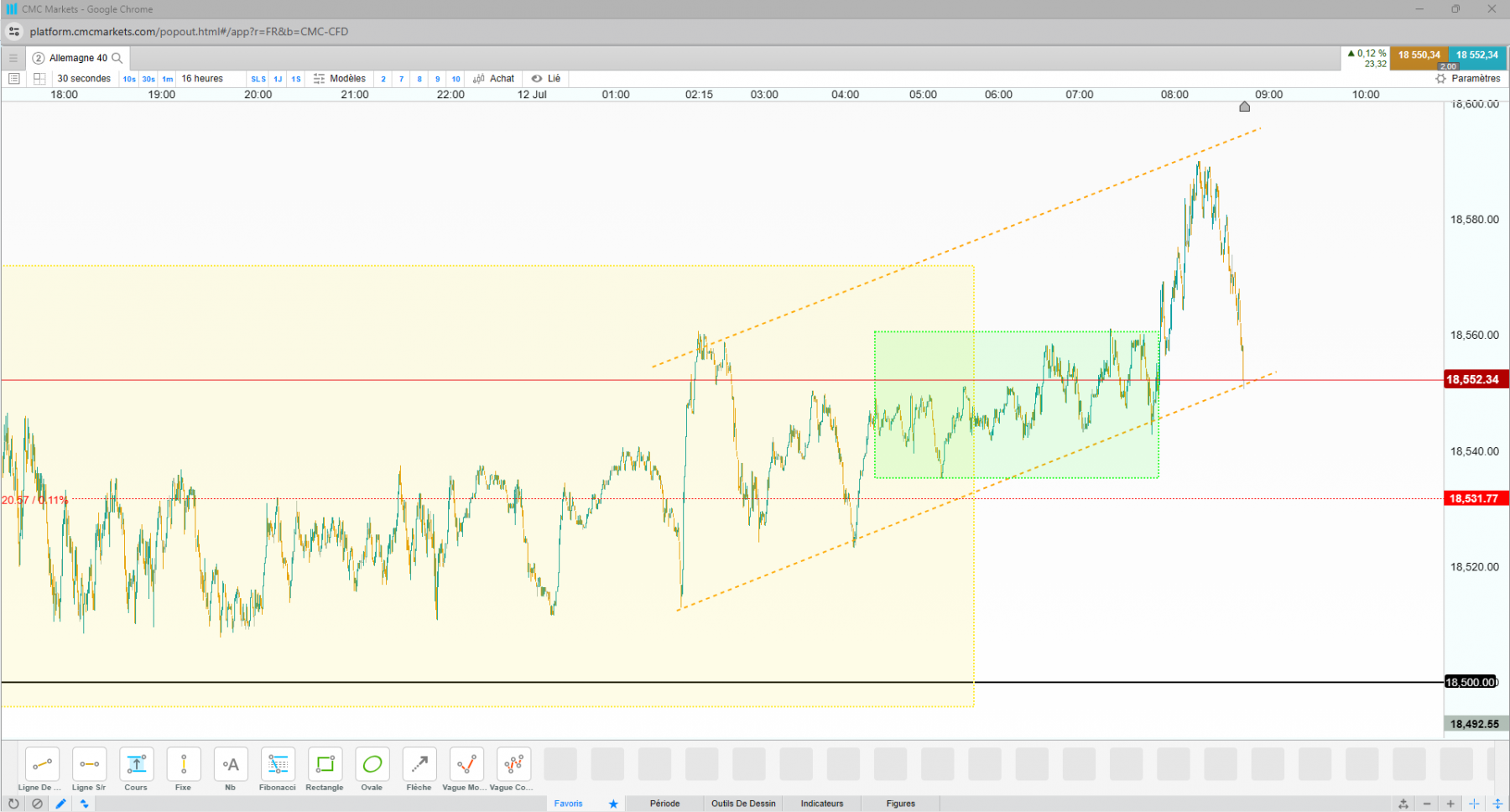Image resolution: width=1510 pixels, height=812 pixels.
Task: Switch interval to 30s
Action: pos(148,79)
